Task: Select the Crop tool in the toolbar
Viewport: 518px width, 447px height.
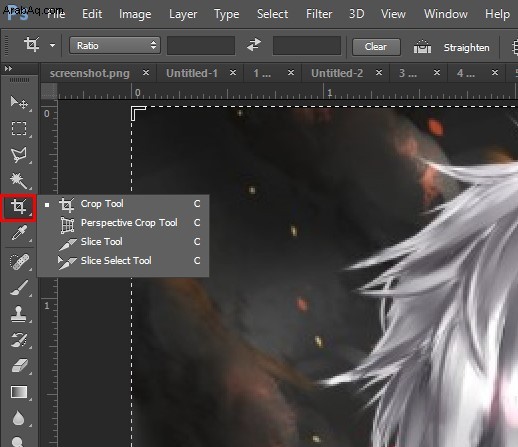Action: point(19,207)
